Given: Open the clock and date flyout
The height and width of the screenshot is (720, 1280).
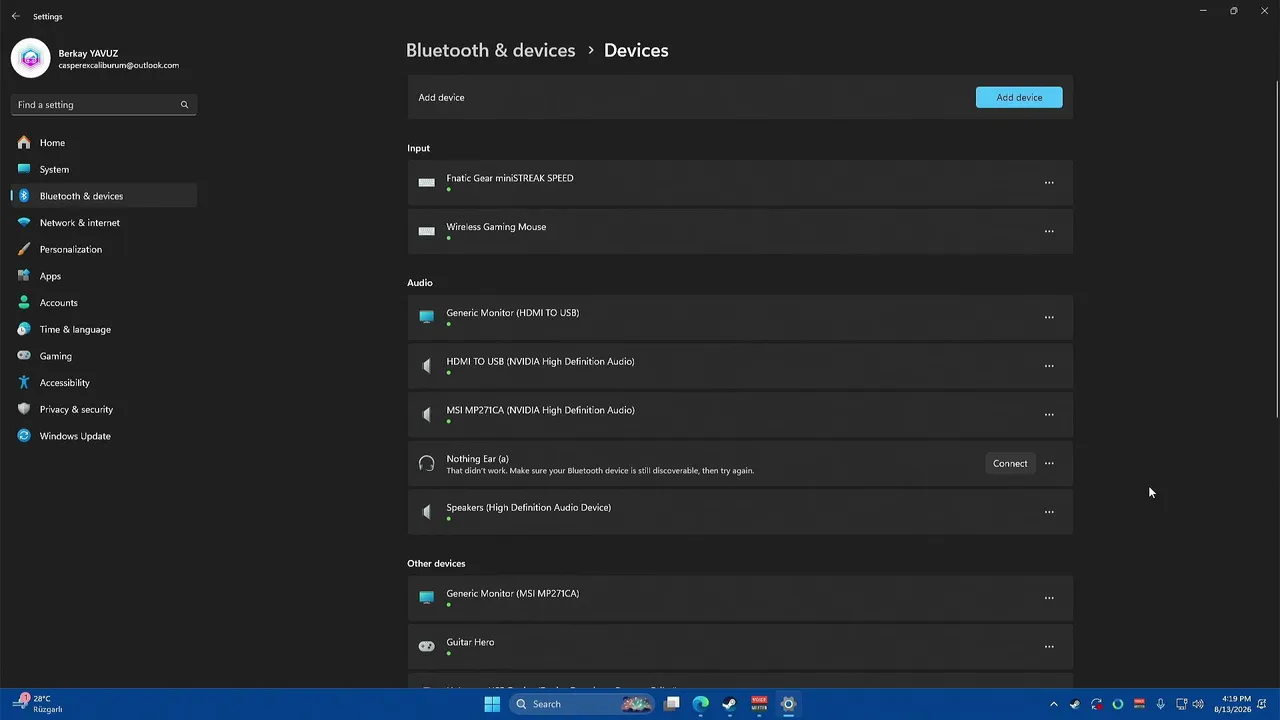Looking at the screenshot, I should click(x=1232, y=704).
